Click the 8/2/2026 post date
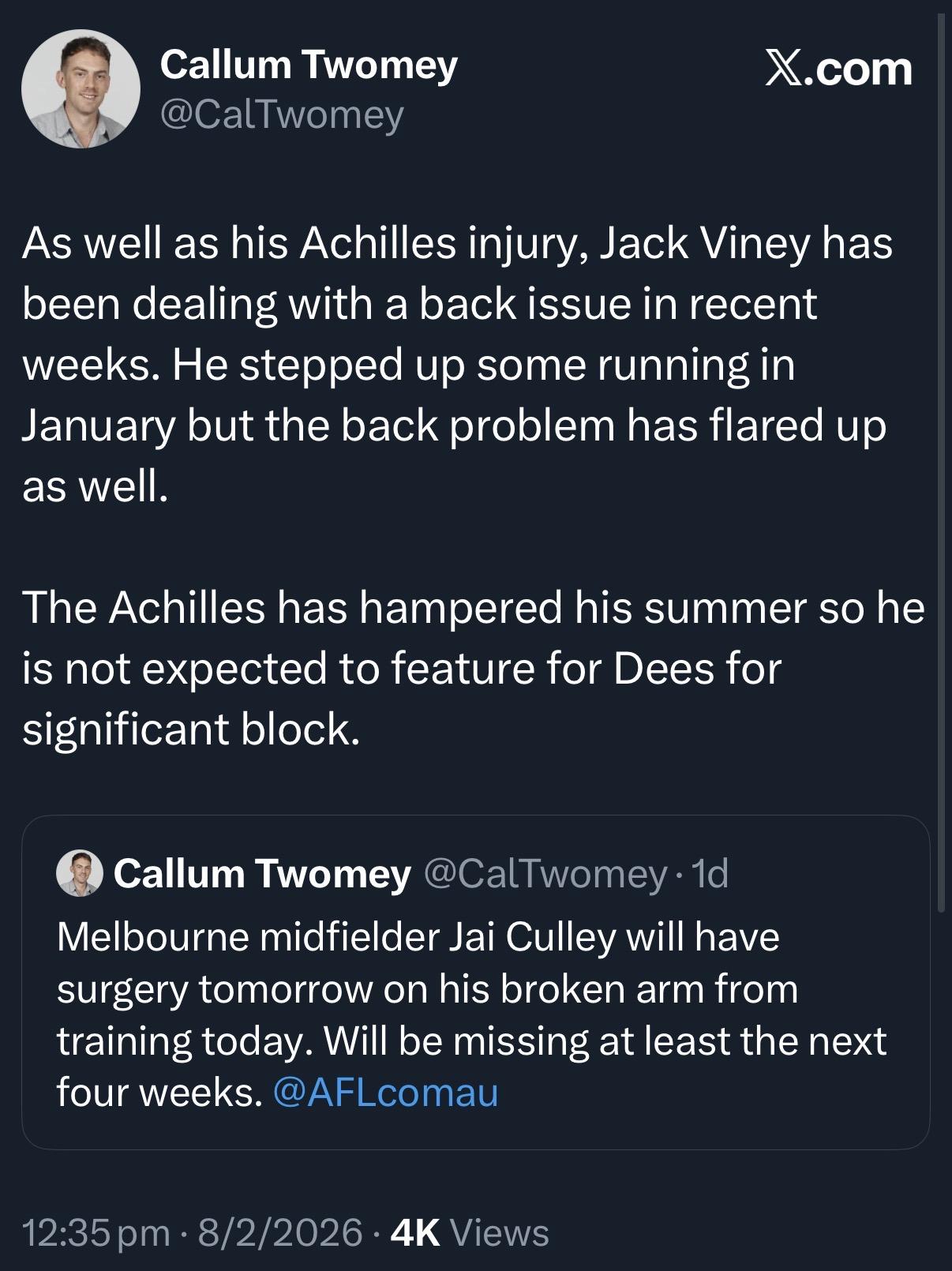This screenshot has width=952, height=1271. [280, 1232]
